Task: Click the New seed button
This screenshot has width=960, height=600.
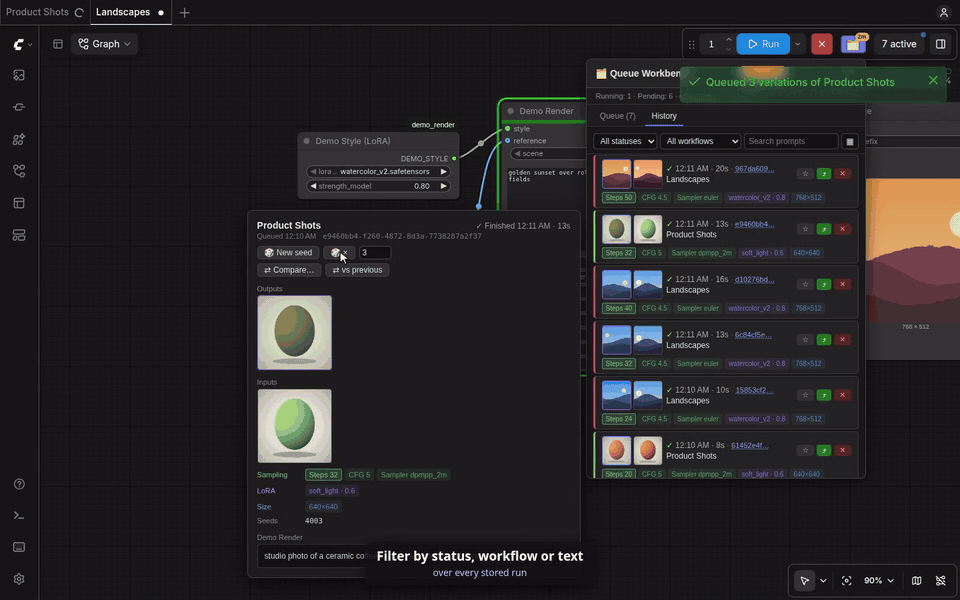Action: [x=288, y=253]
